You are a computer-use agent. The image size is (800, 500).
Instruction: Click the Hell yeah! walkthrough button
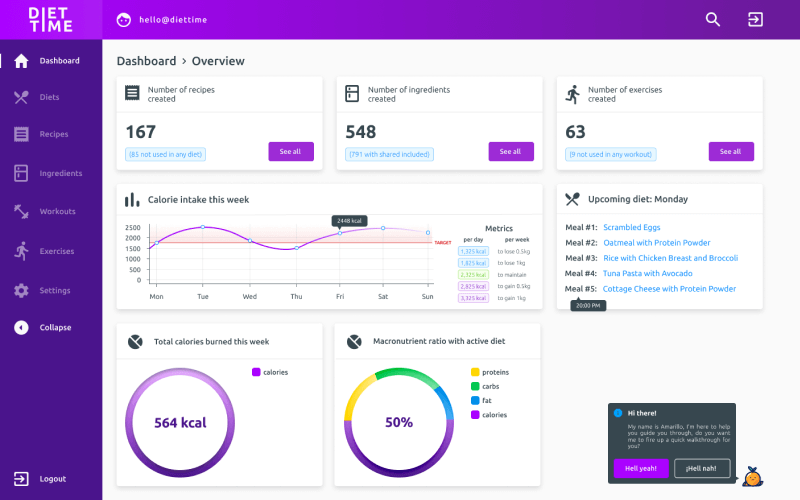coord(641,468)
